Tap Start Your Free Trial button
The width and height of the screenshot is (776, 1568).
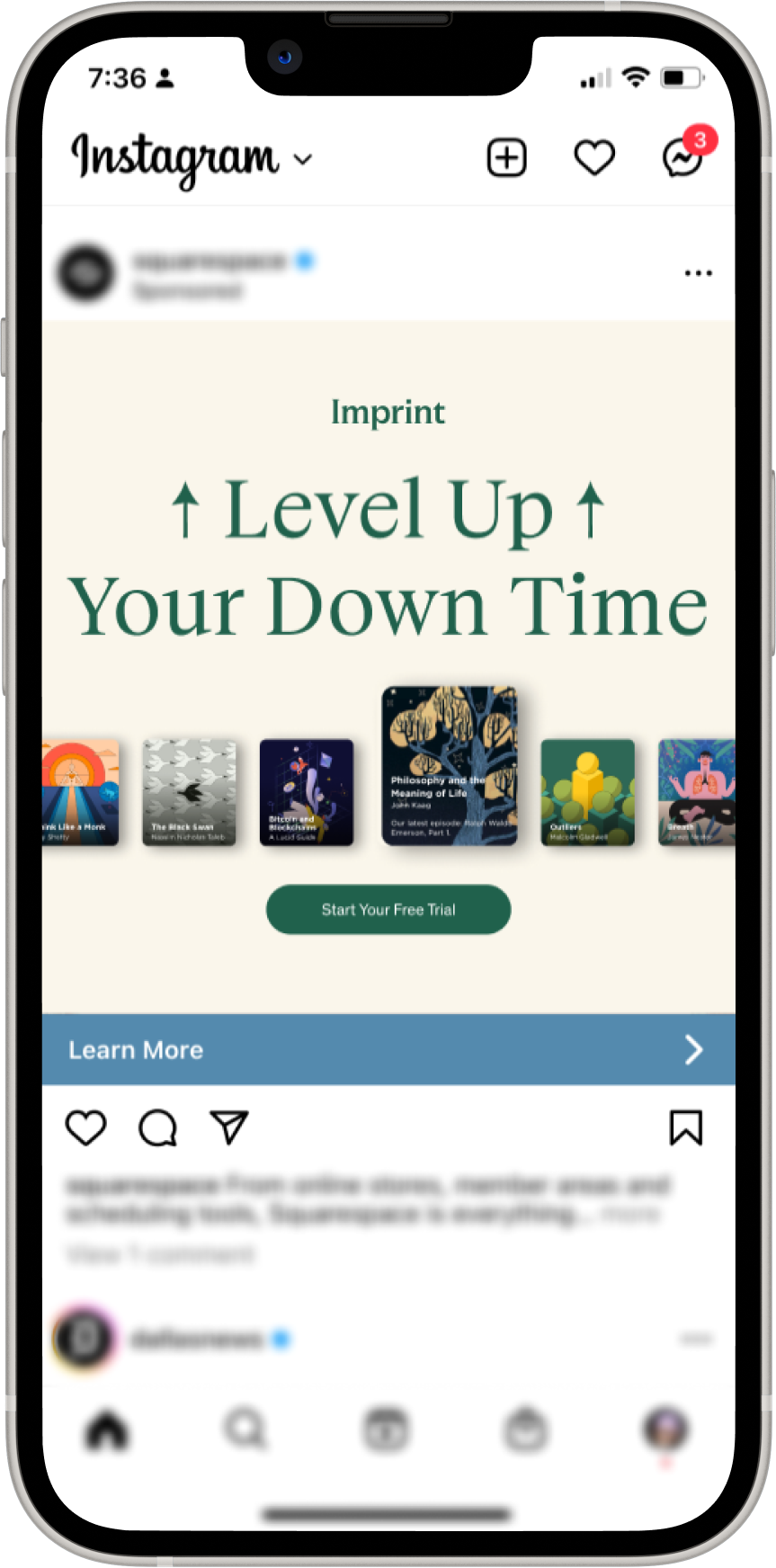coord(388,910)
